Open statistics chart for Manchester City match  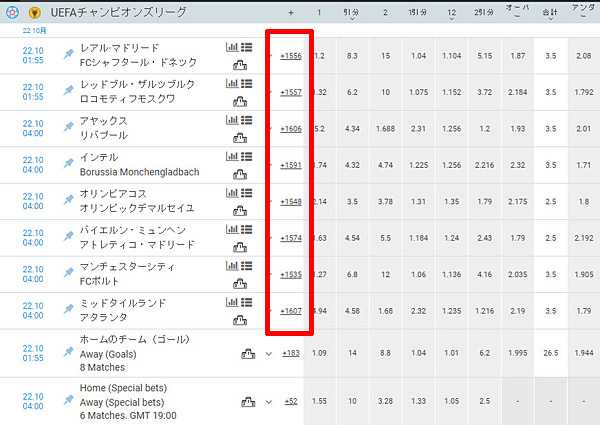[x=232, y=266]
